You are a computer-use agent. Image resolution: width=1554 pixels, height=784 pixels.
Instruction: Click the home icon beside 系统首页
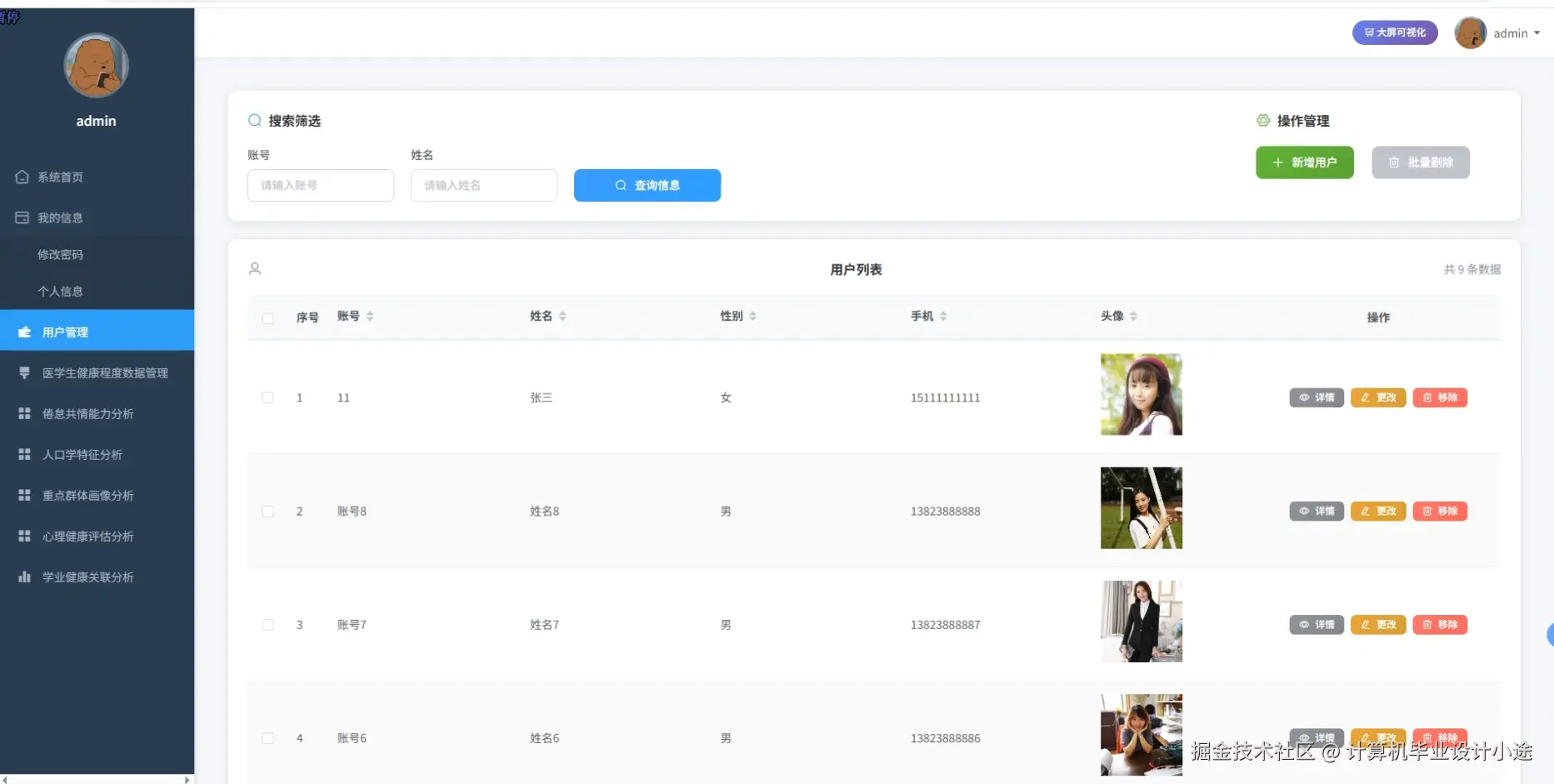[22, 177]
